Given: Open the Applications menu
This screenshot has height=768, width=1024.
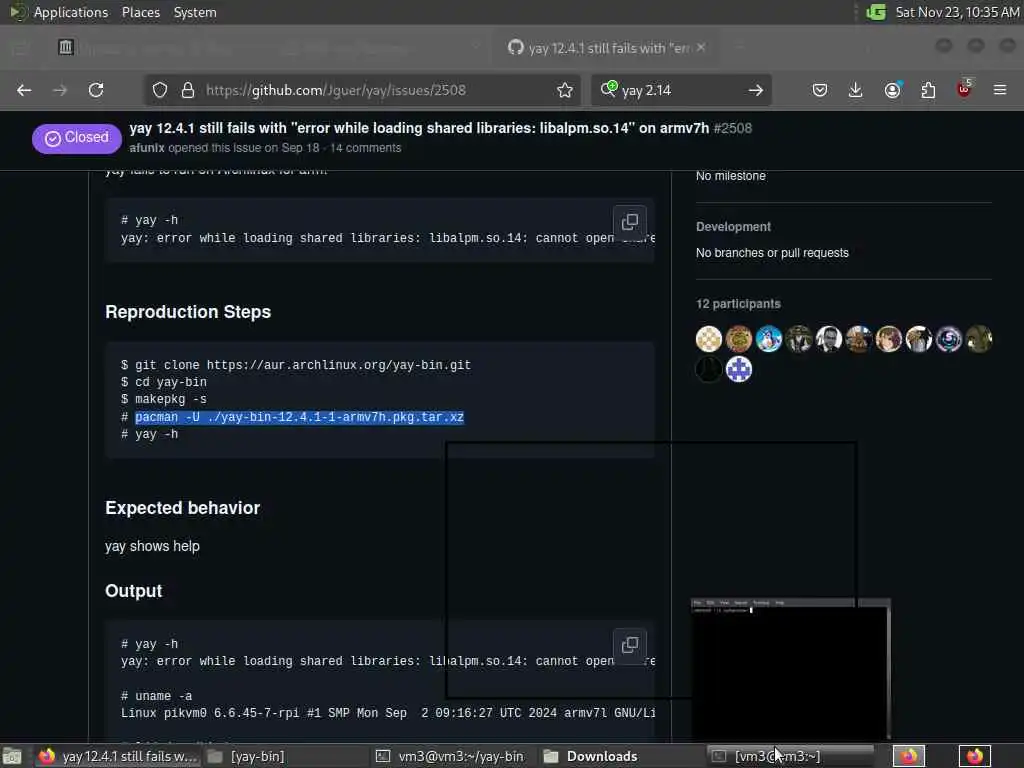Looking at the screenshot, I should coord(71,12).
